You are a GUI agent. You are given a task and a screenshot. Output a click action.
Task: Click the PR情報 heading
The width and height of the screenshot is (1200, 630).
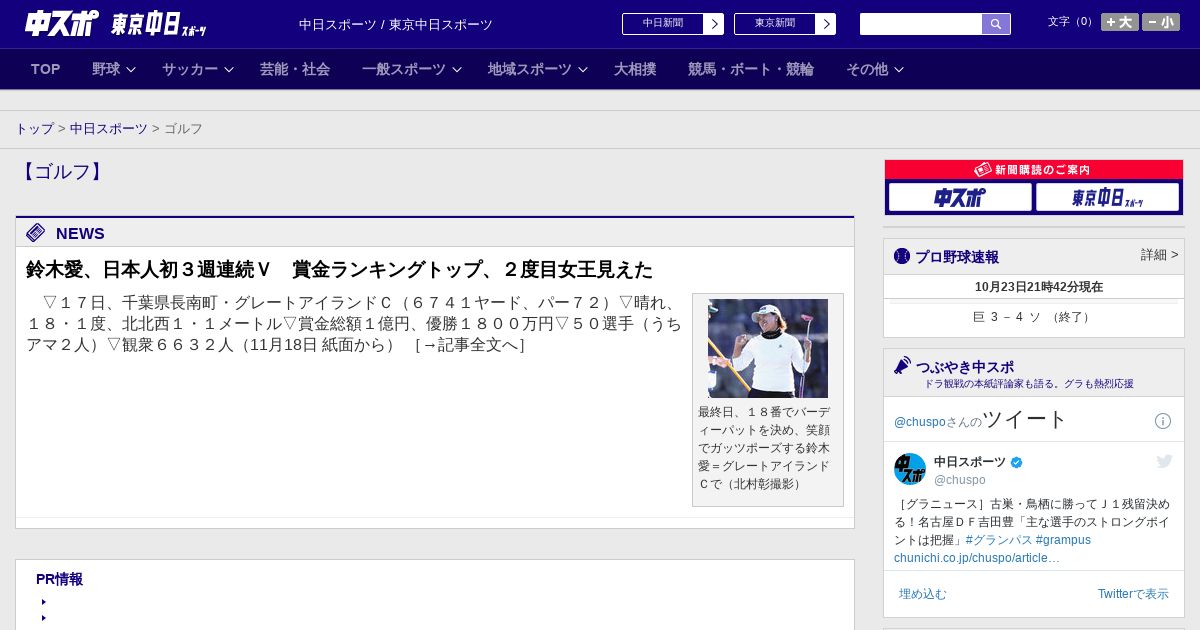point(59,579)
